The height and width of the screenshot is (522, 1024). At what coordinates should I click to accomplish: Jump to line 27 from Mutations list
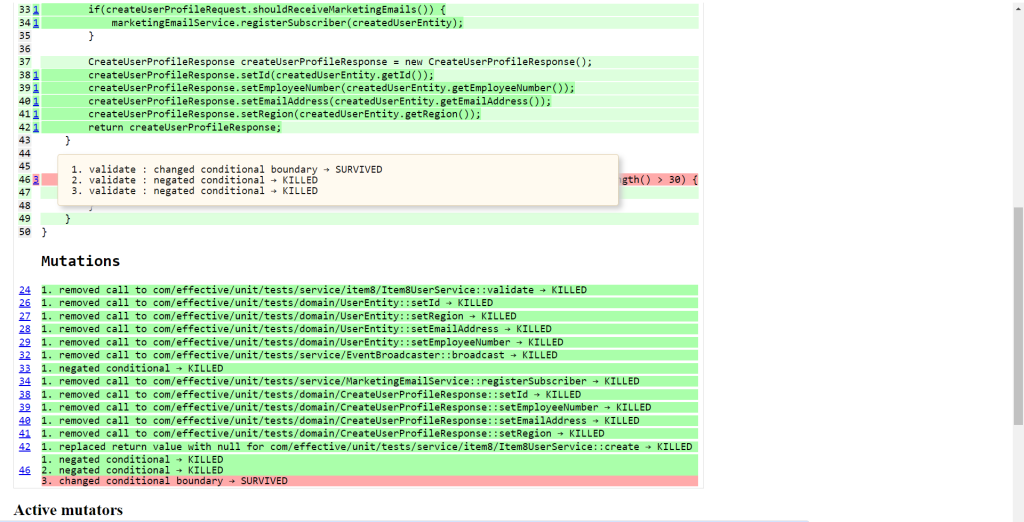pos(24,316)
